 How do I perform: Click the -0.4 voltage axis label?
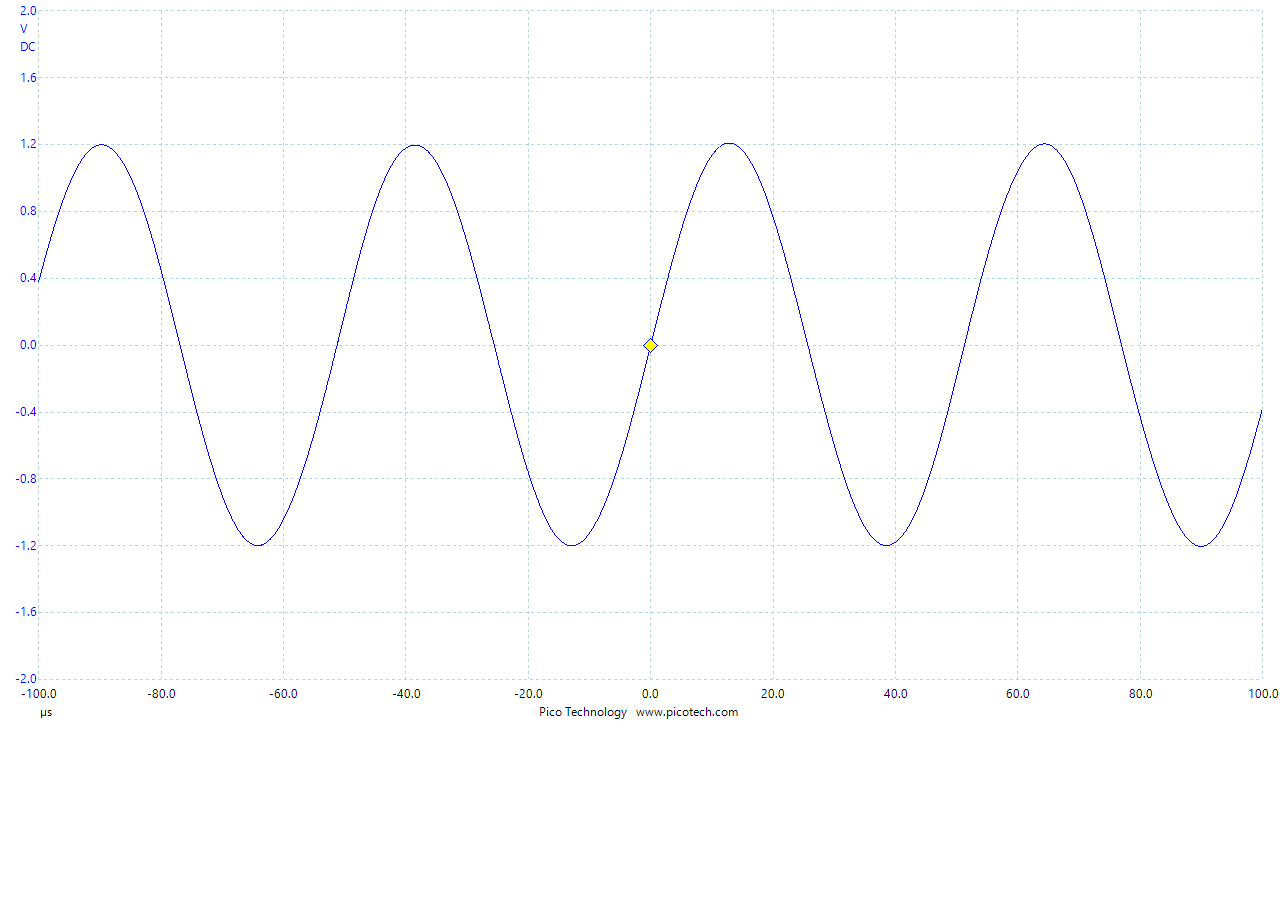click(27, 412)
